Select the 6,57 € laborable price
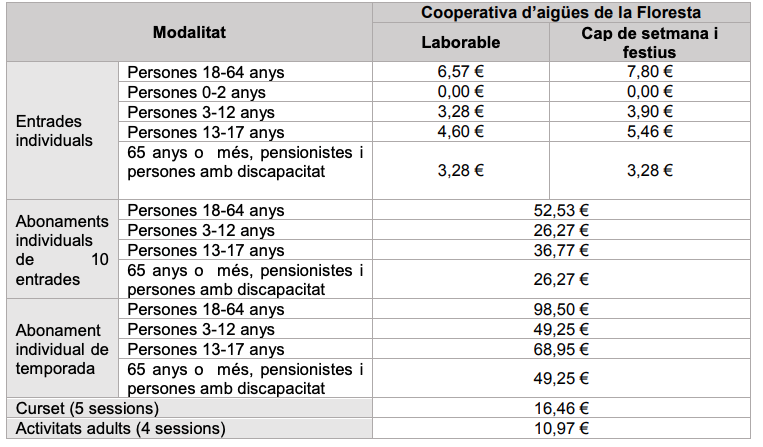Screen dimensions: 763x447 pos(460,72)
